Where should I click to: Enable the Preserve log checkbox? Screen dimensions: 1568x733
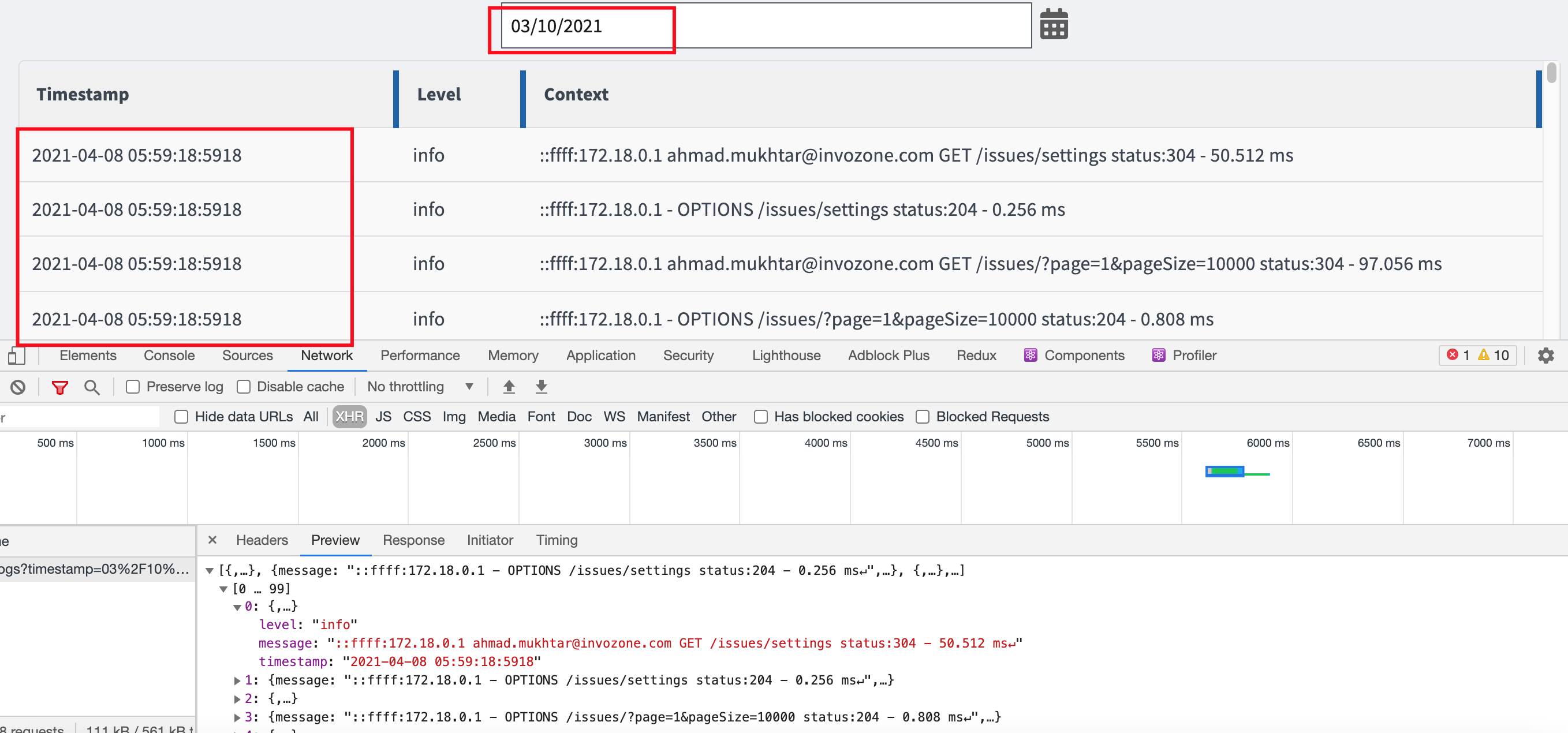[133, 386]
